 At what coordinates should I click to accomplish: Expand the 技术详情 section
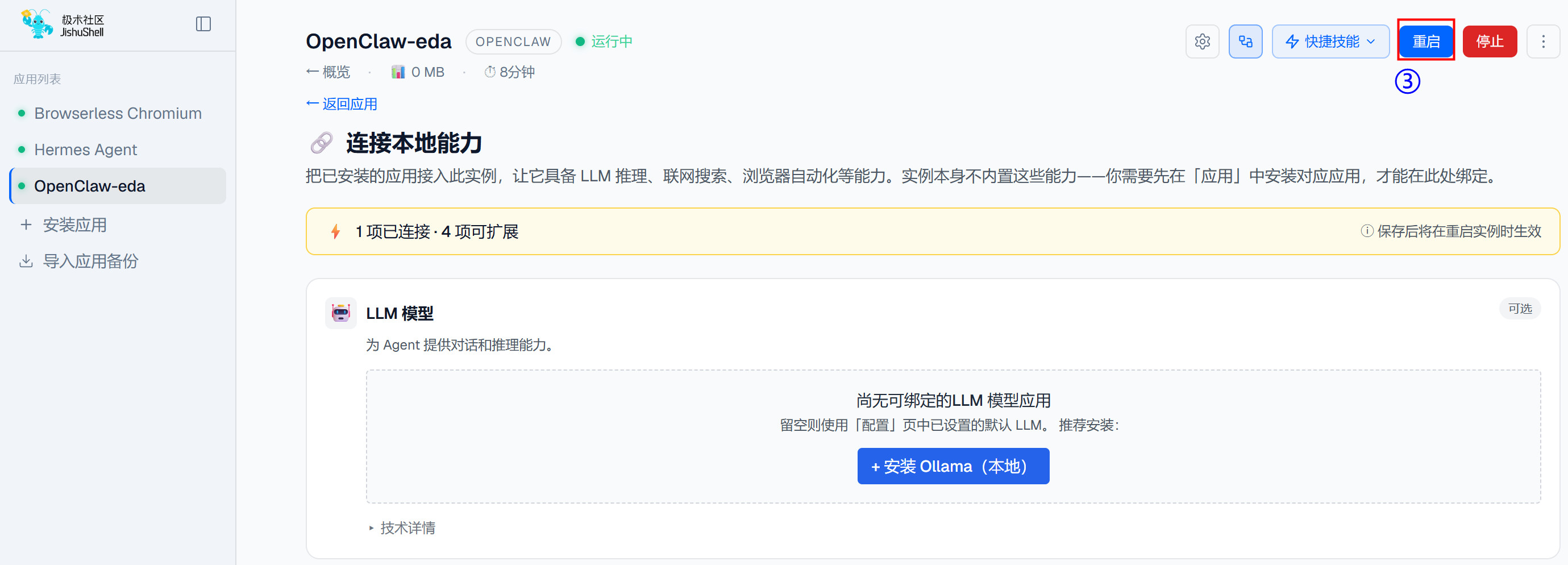tap(402, 528)
